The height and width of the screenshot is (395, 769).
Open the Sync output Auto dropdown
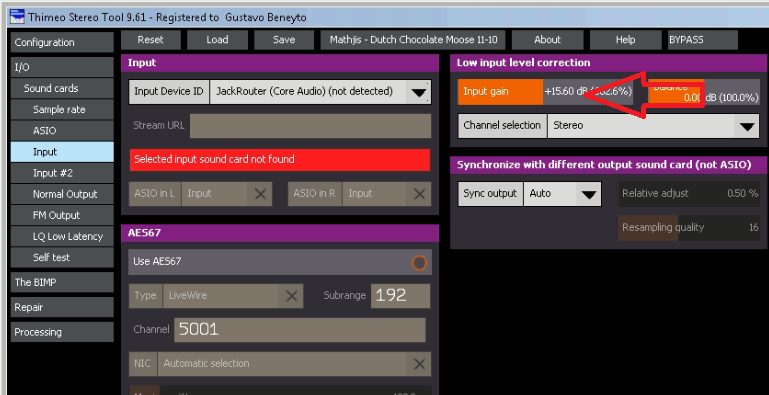coord(588,194)
